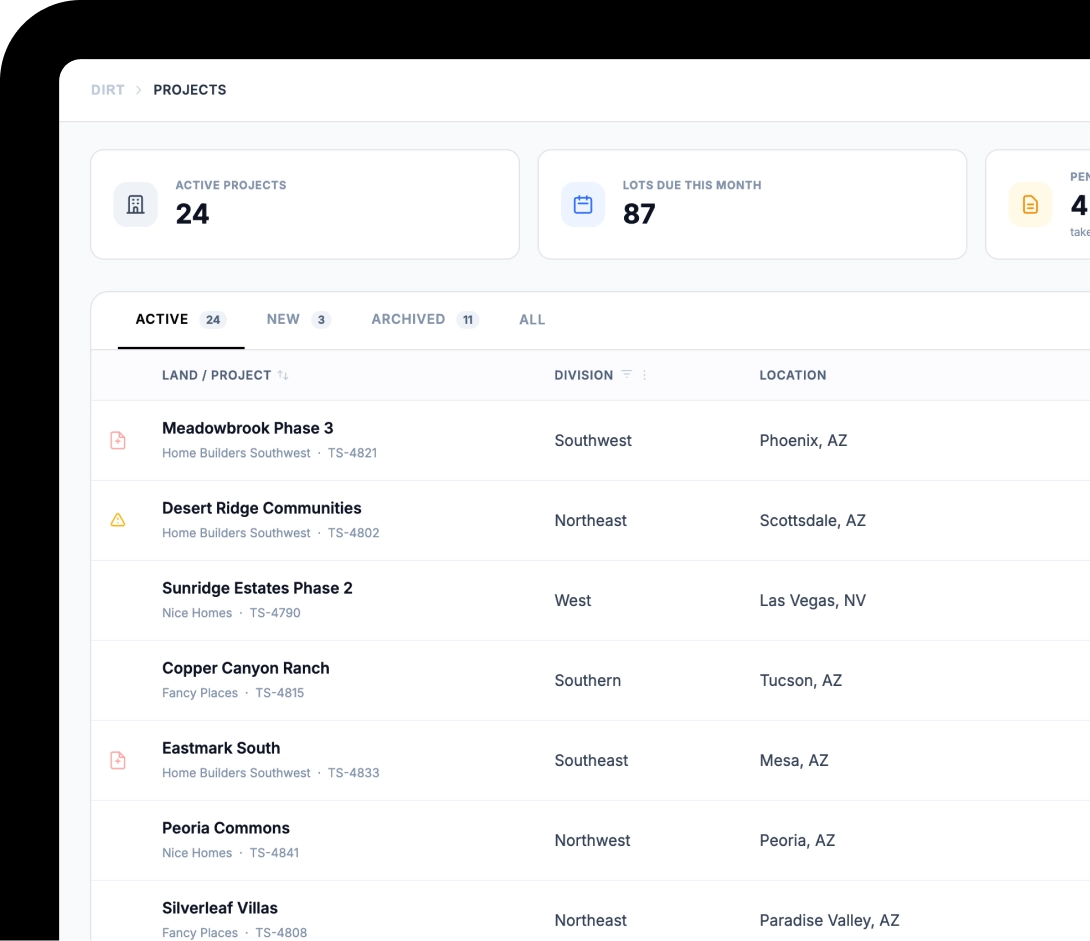Open the Division column three-dot menu
Image resolution: width=1090 pixels, height=941 pixels.
(644, 375)
